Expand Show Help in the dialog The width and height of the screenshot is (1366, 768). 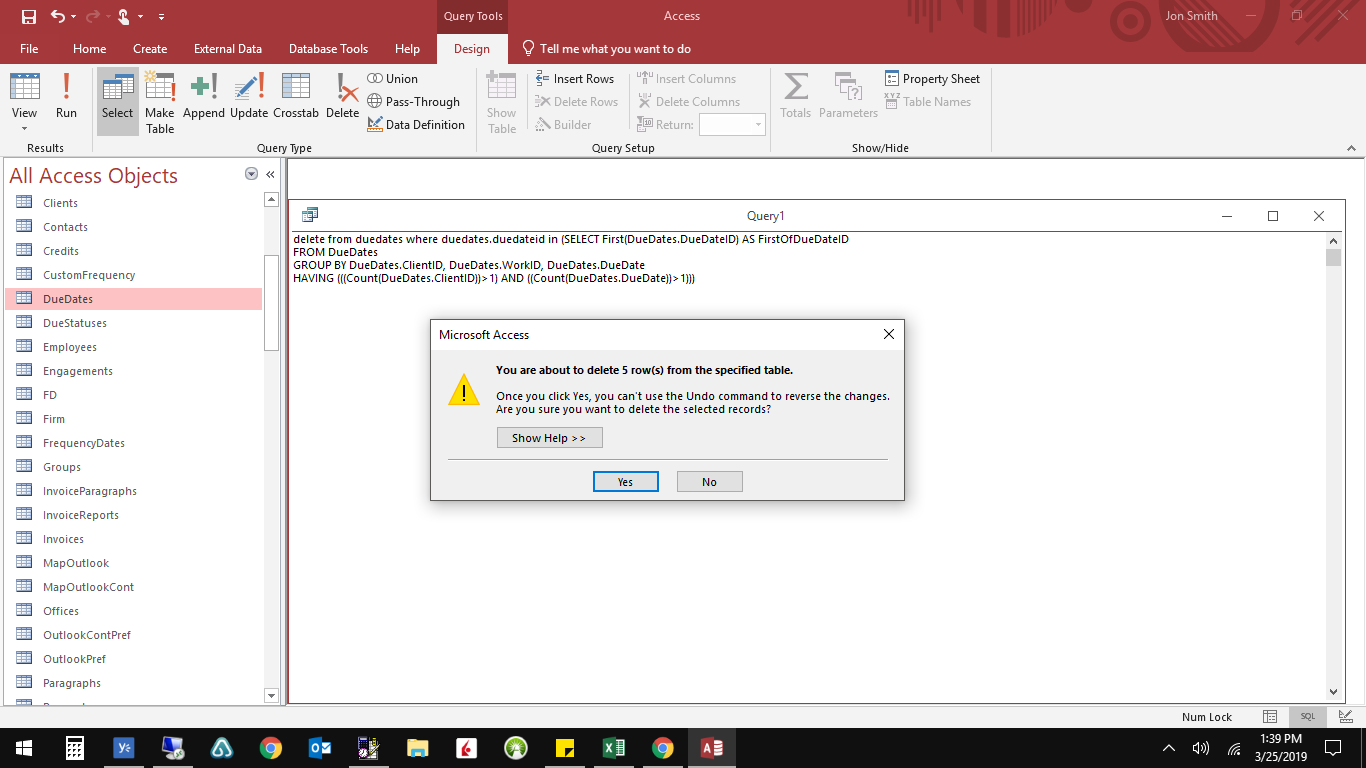pyautogui.click(x=549, y=438)
